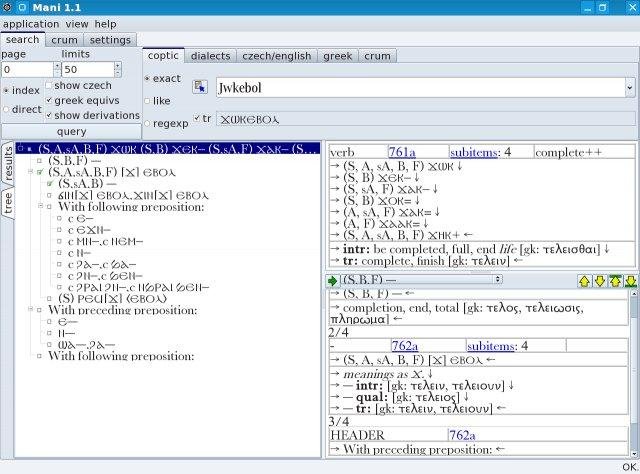Viewport: 640px width, 474px height.
Task: Open the Jwkebol search history dropdown
Action: 630,87
